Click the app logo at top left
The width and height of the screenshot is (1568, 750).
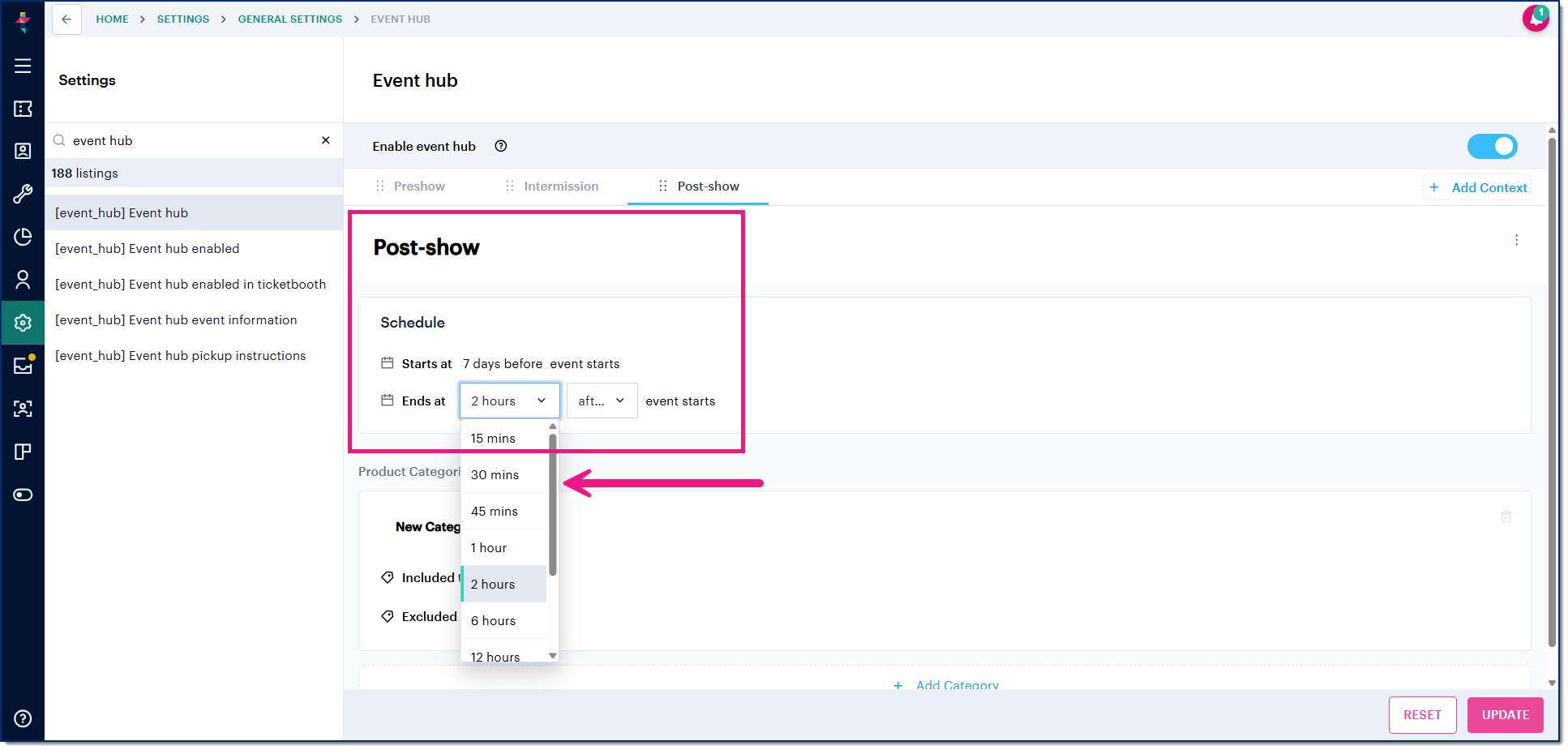pyautogui.click(x=23, y=21)
